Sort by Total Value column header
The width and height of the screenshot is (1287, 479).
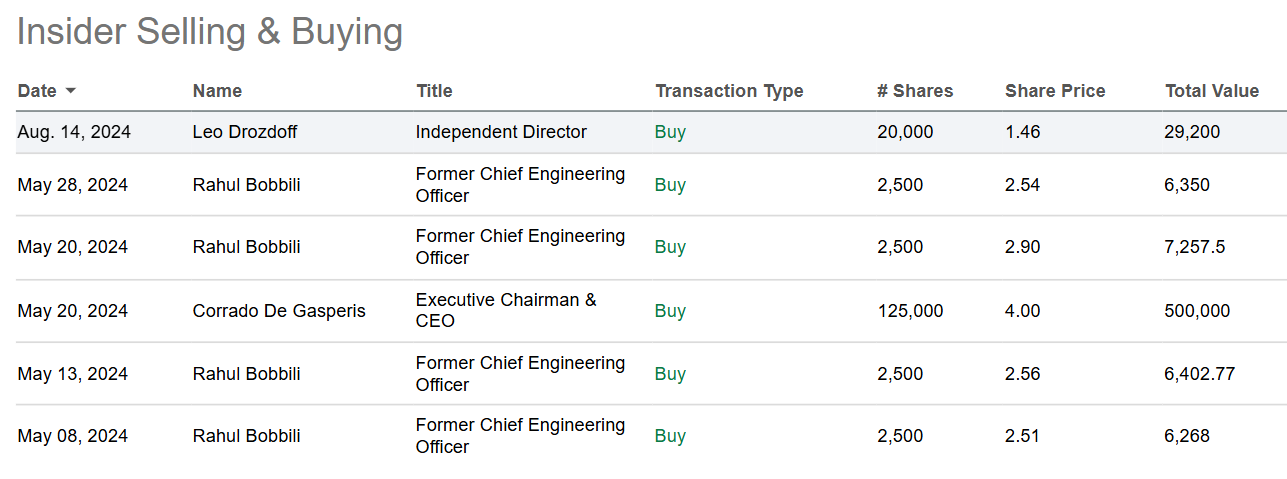1211,91
